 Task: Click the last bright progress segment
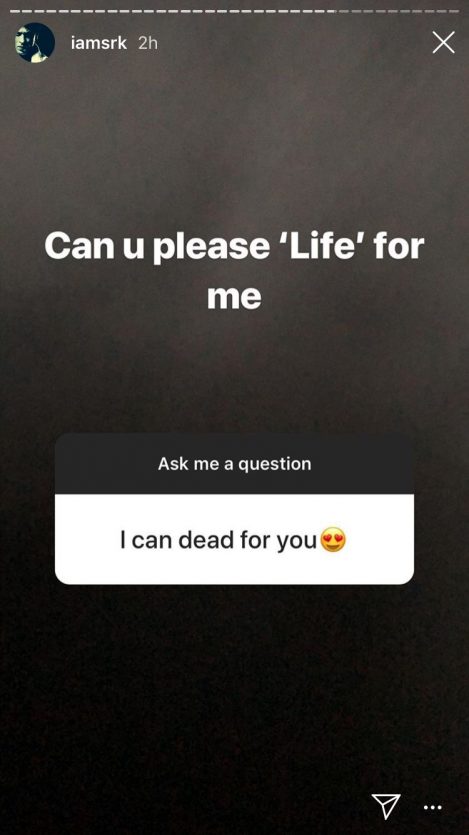pyautogui.click(x=331, y=11)
